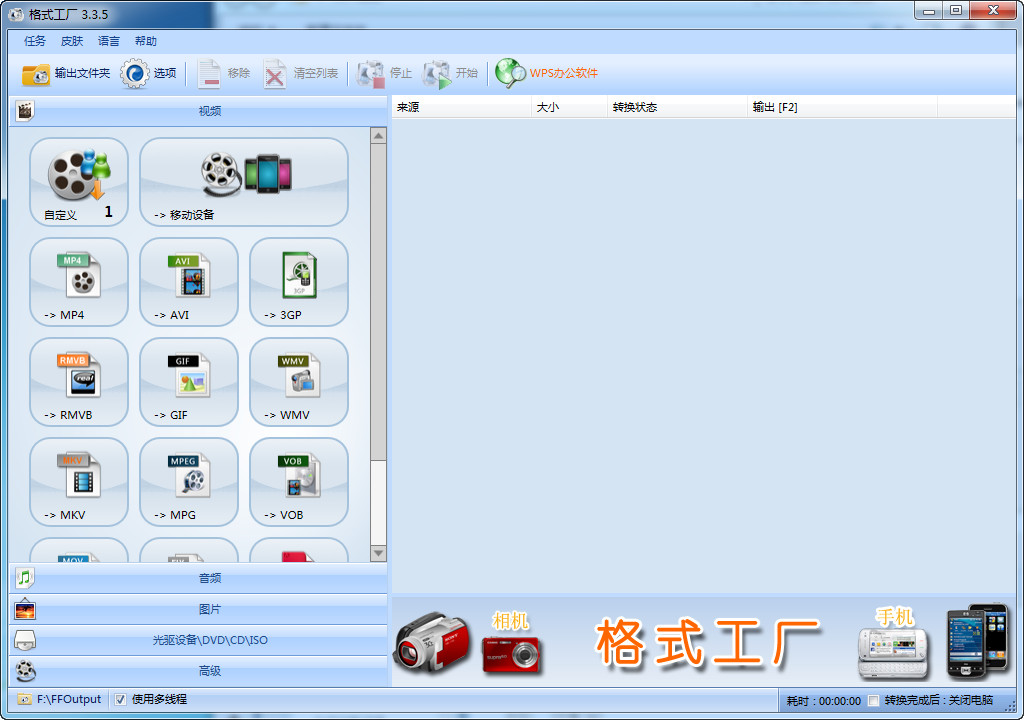
Task: Select the MP4 conversion icon
Action: click(x=79, y=282)
